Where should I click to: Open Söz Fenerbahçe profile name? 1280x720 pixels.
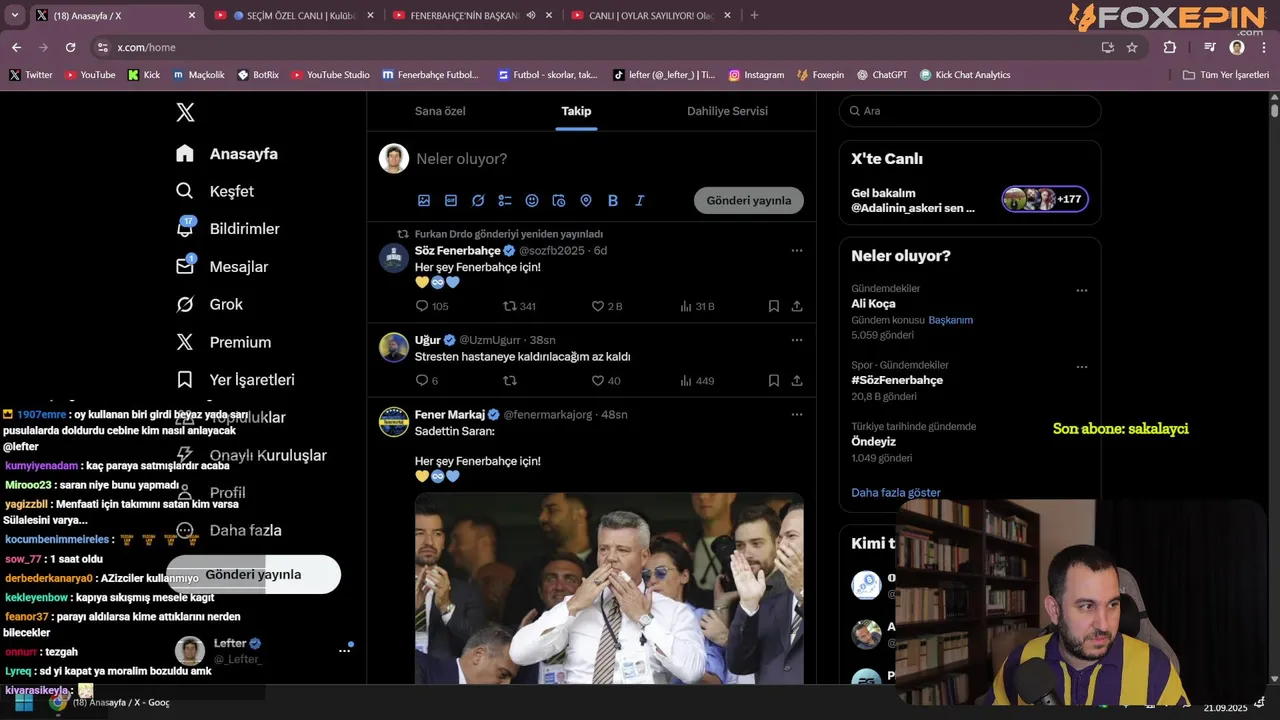click(458, 250)
